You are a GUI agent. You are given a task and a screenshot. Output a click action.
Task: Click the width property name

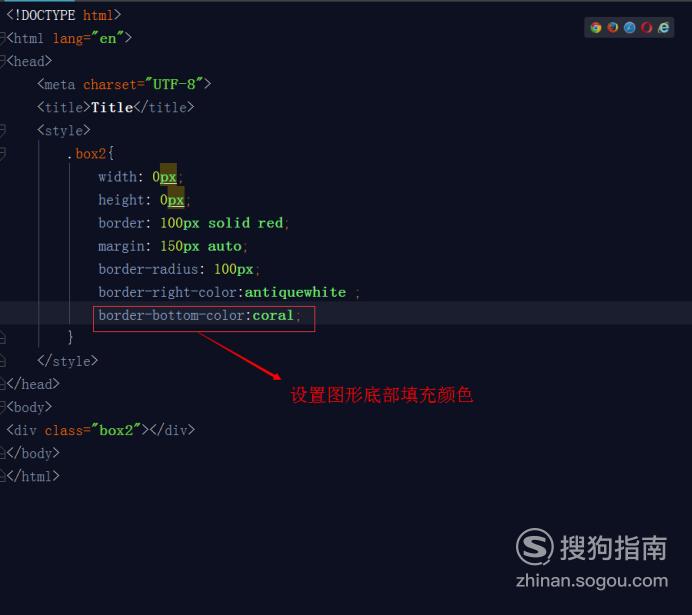click(117, 176)
